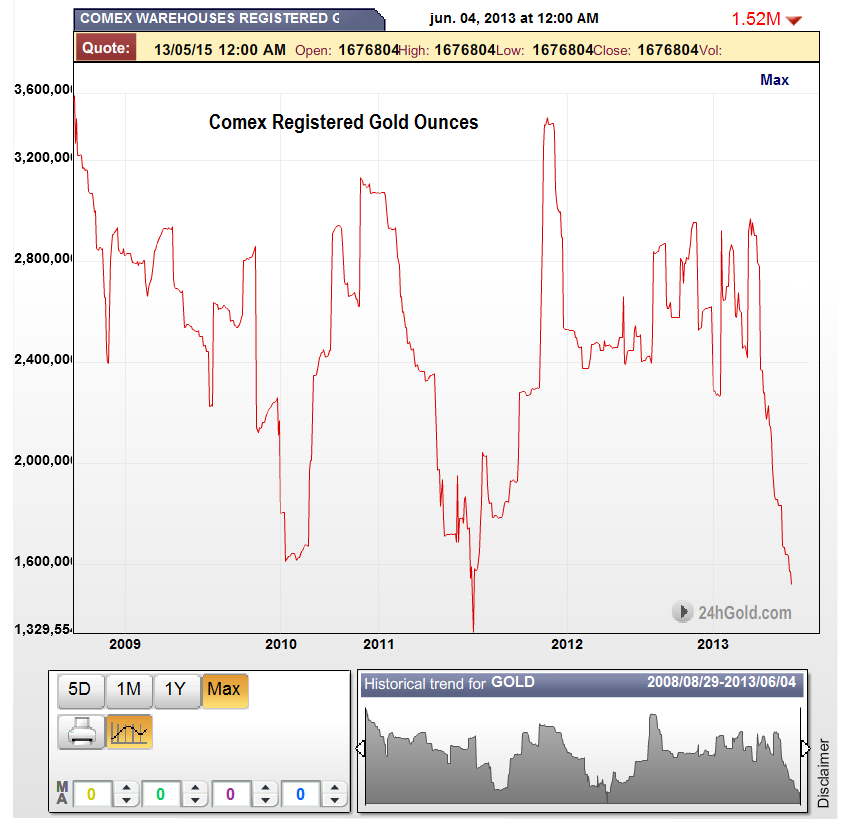Click the Historical trend for GOLD mini chart
The image size is (842, 822).
coord(583,756)
